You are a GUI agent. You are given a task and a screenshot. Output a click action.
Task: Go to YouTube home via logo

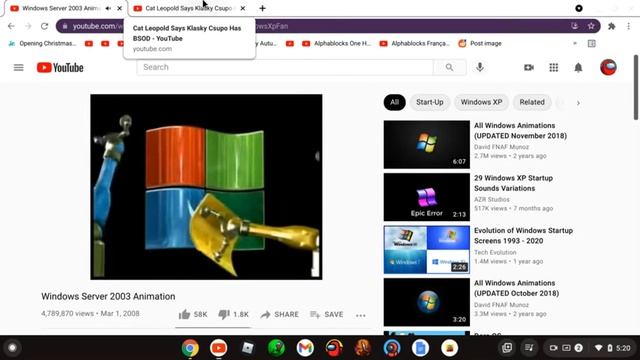(x=60, y=67)
